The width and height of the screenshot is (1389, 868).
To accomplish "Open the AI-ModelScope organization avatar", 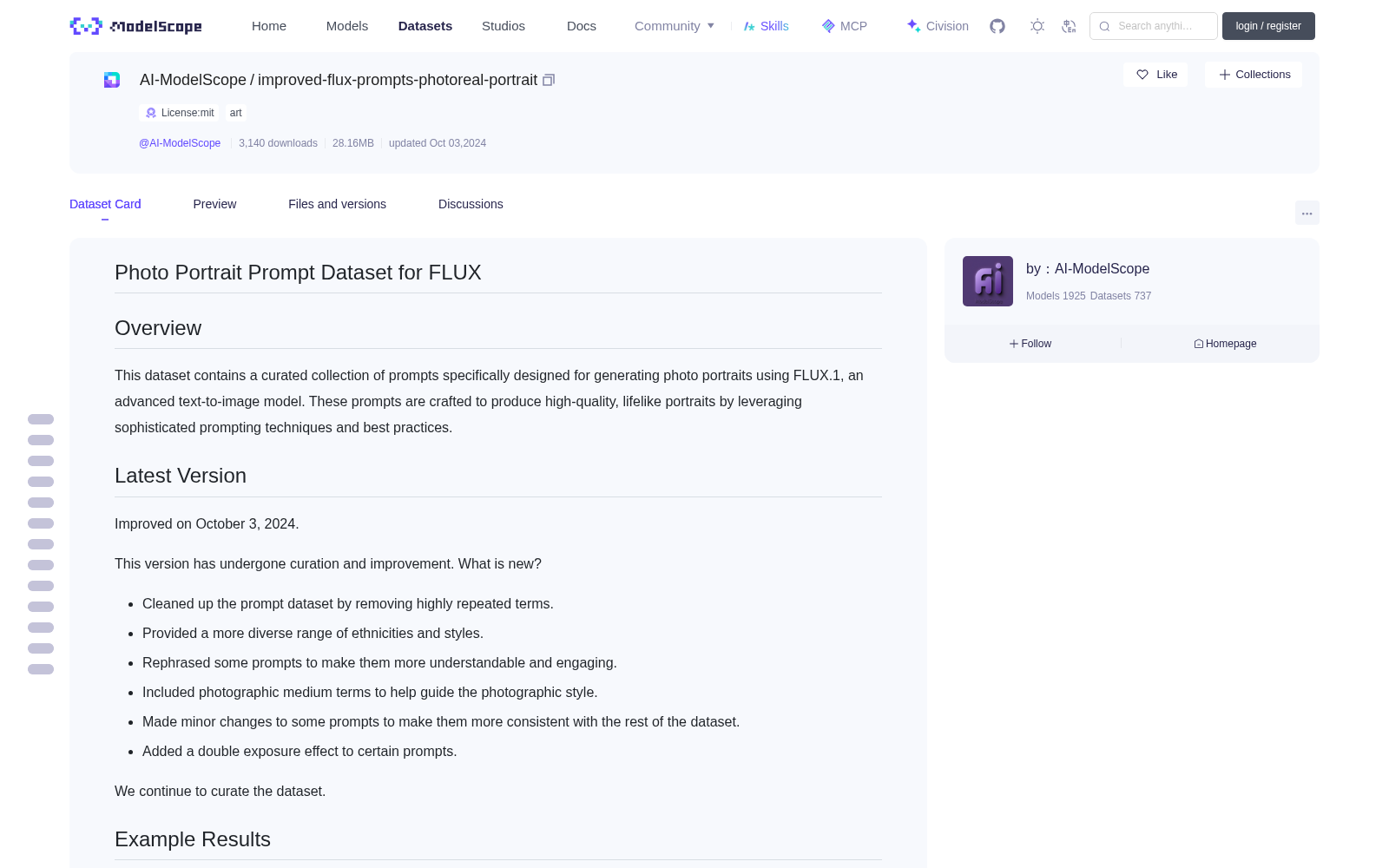I will [x=988, y=281].
